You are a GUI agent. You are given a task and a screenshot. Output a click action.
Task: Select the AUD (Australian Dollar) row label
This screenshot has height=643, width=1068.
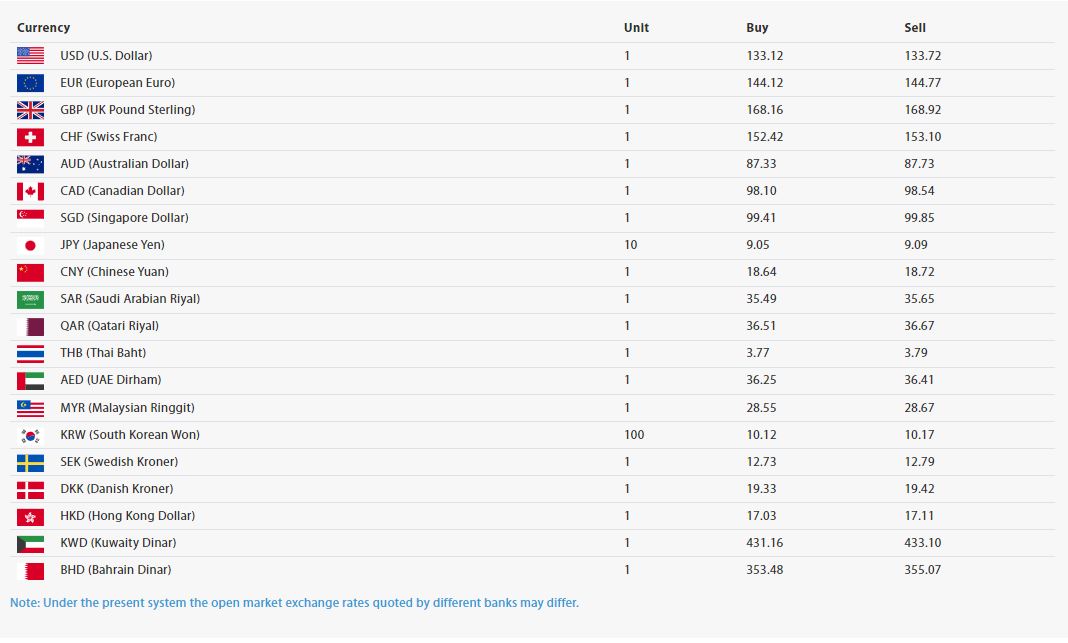(x=124, y=164)
